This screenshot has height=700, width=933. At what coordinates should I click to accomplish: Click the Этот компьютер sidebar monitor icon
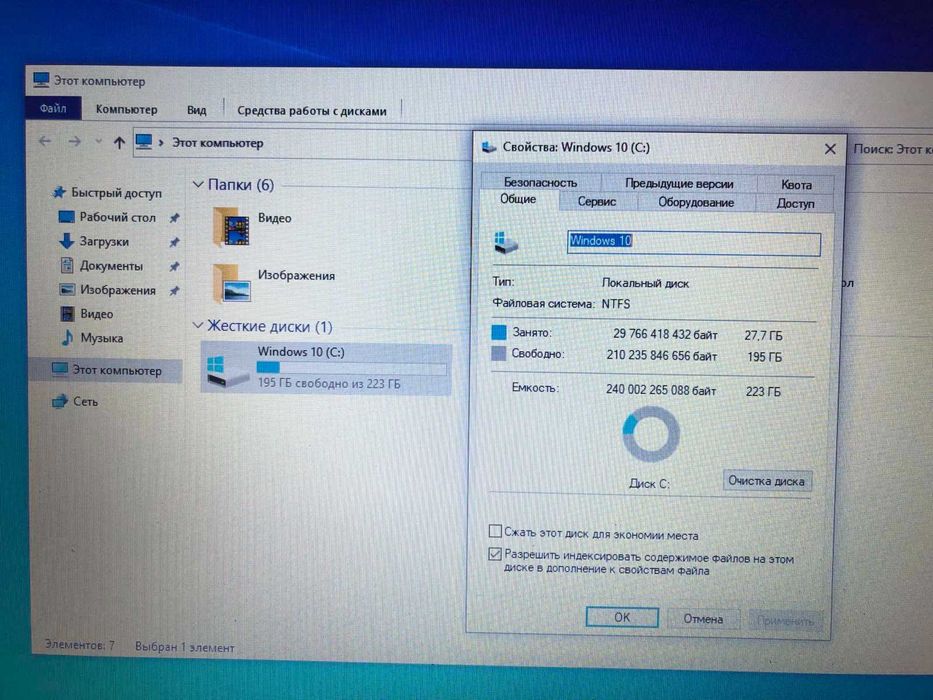60,369
